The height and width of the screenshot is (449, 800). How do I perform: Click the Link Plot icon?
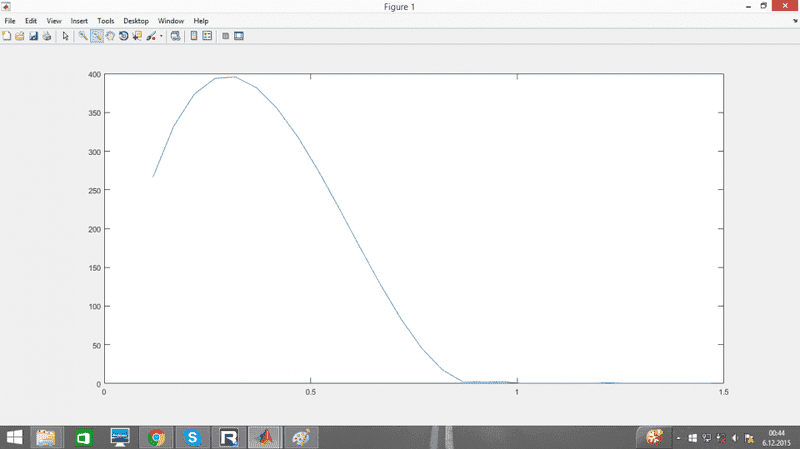point(175,36)
